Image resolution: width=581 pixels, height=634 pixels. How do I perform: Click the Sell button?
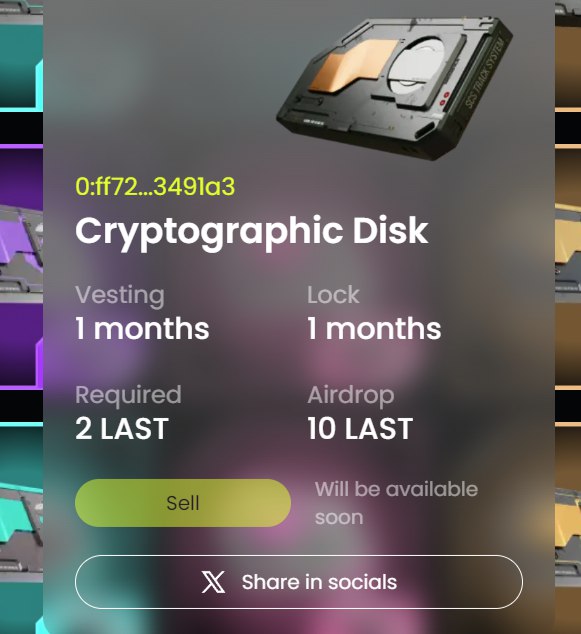pyautogui.click(x=183, y=503)
